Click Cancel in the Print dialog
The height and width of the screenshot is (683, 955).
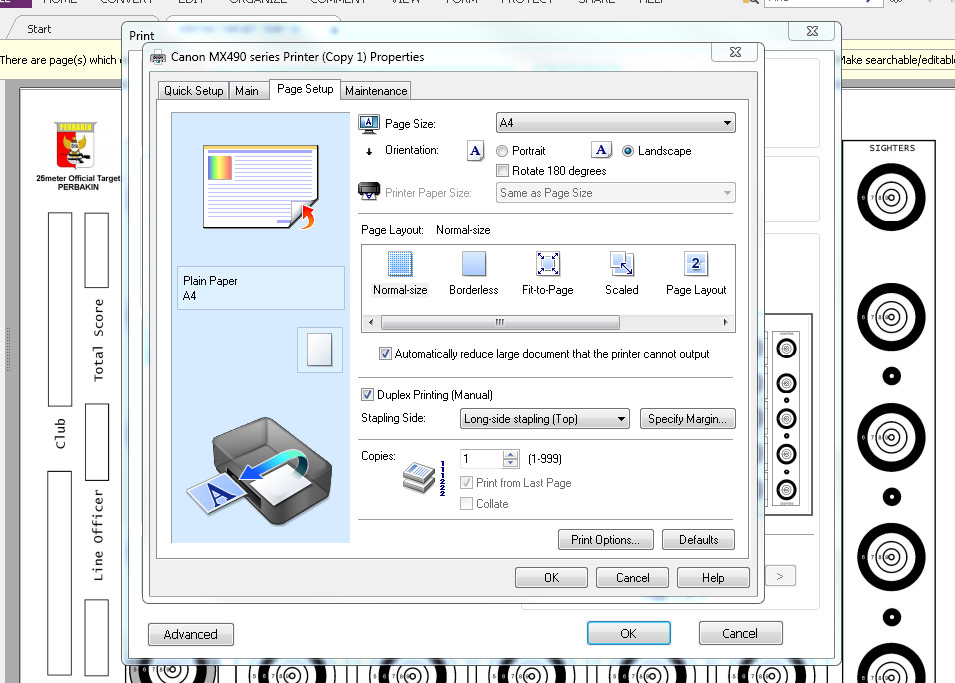(740, 633)
